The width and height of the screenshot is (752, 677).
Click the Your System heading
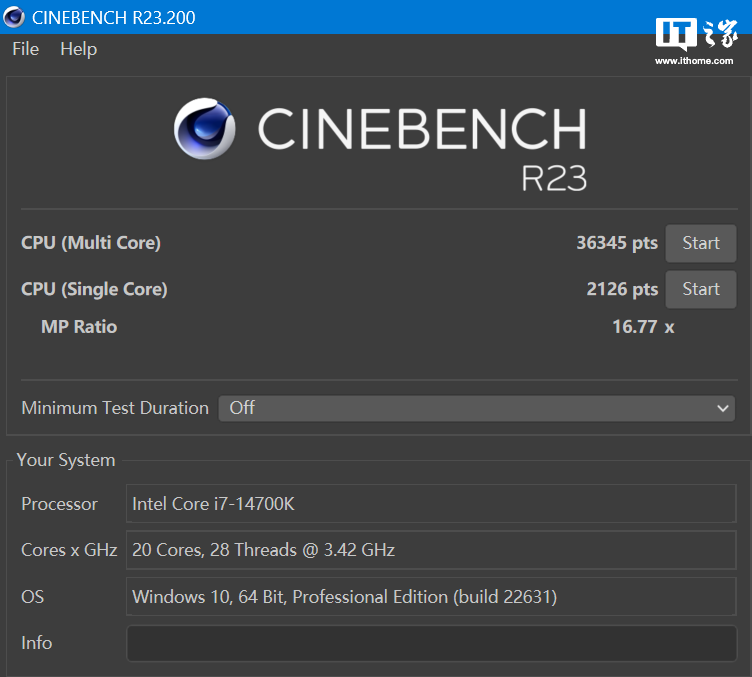pos(66,460)
